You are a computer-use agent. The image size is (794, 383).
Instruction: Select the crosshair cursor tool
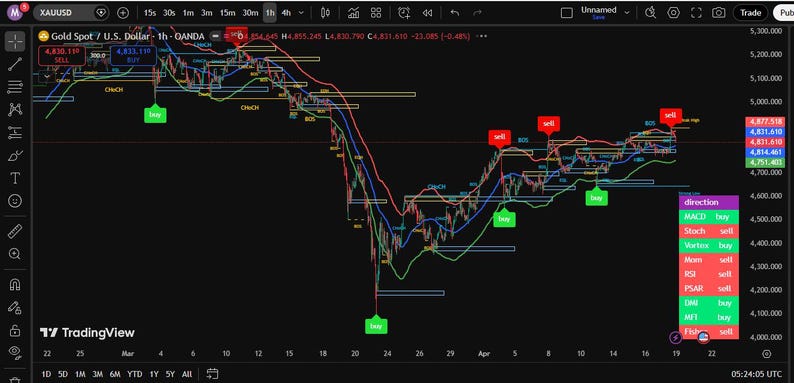pos(15,42)
